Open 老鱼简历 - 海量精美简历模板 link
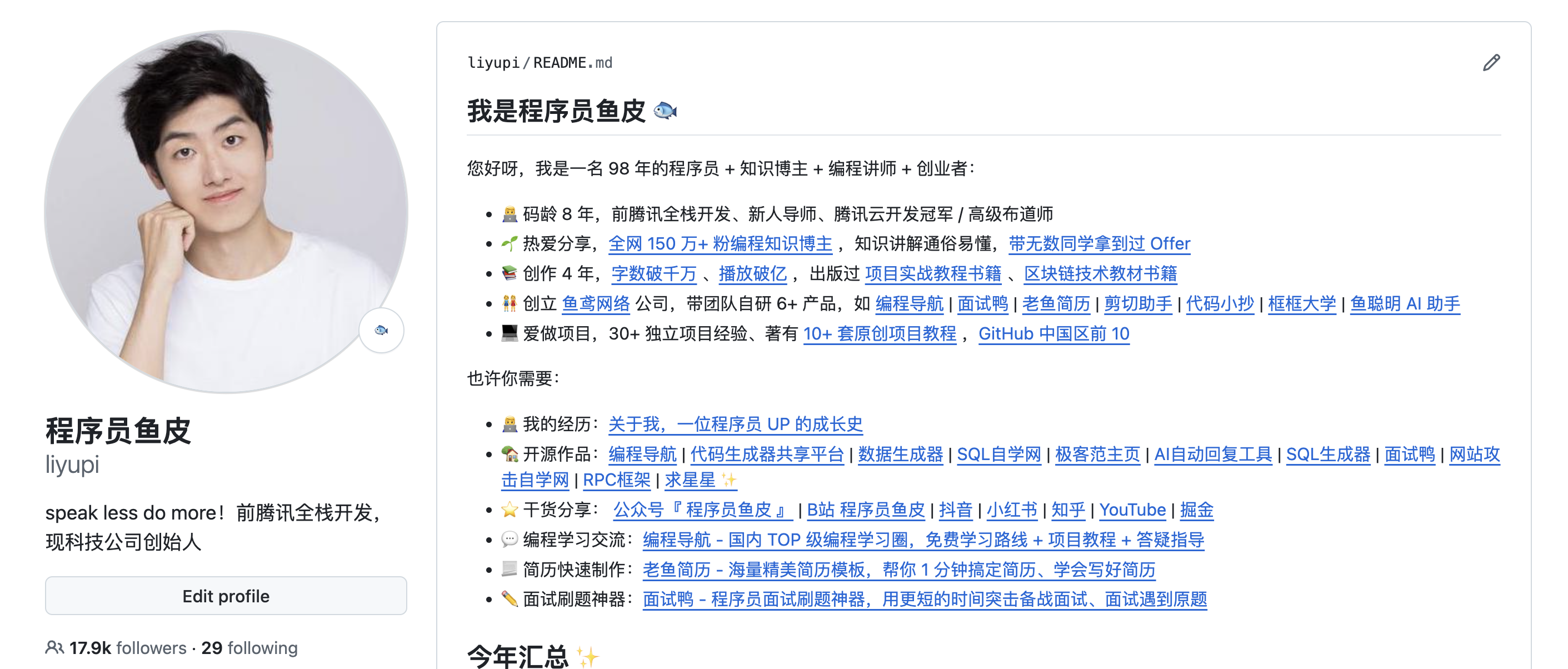This screenshot has width=1568, height=669. 899,570
